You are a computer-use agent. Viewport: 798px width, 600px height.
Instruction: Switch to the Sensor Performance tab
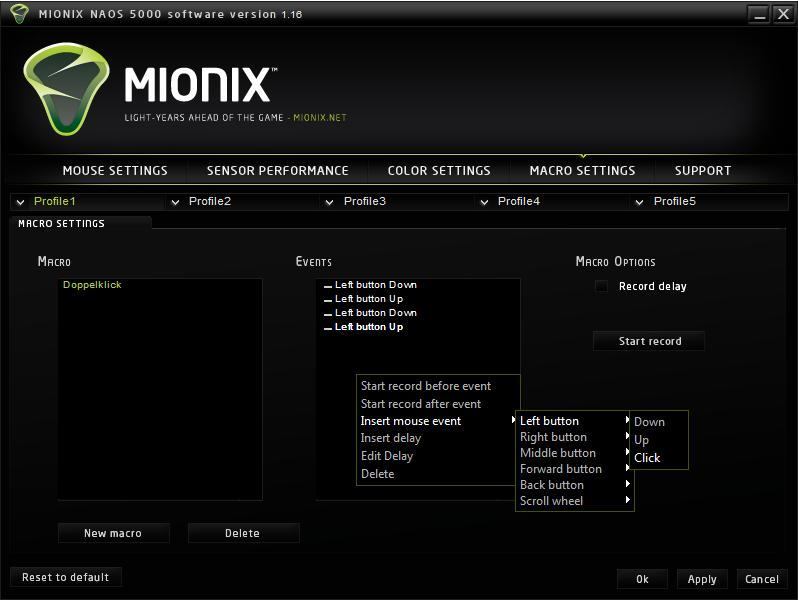pos(277,170)
